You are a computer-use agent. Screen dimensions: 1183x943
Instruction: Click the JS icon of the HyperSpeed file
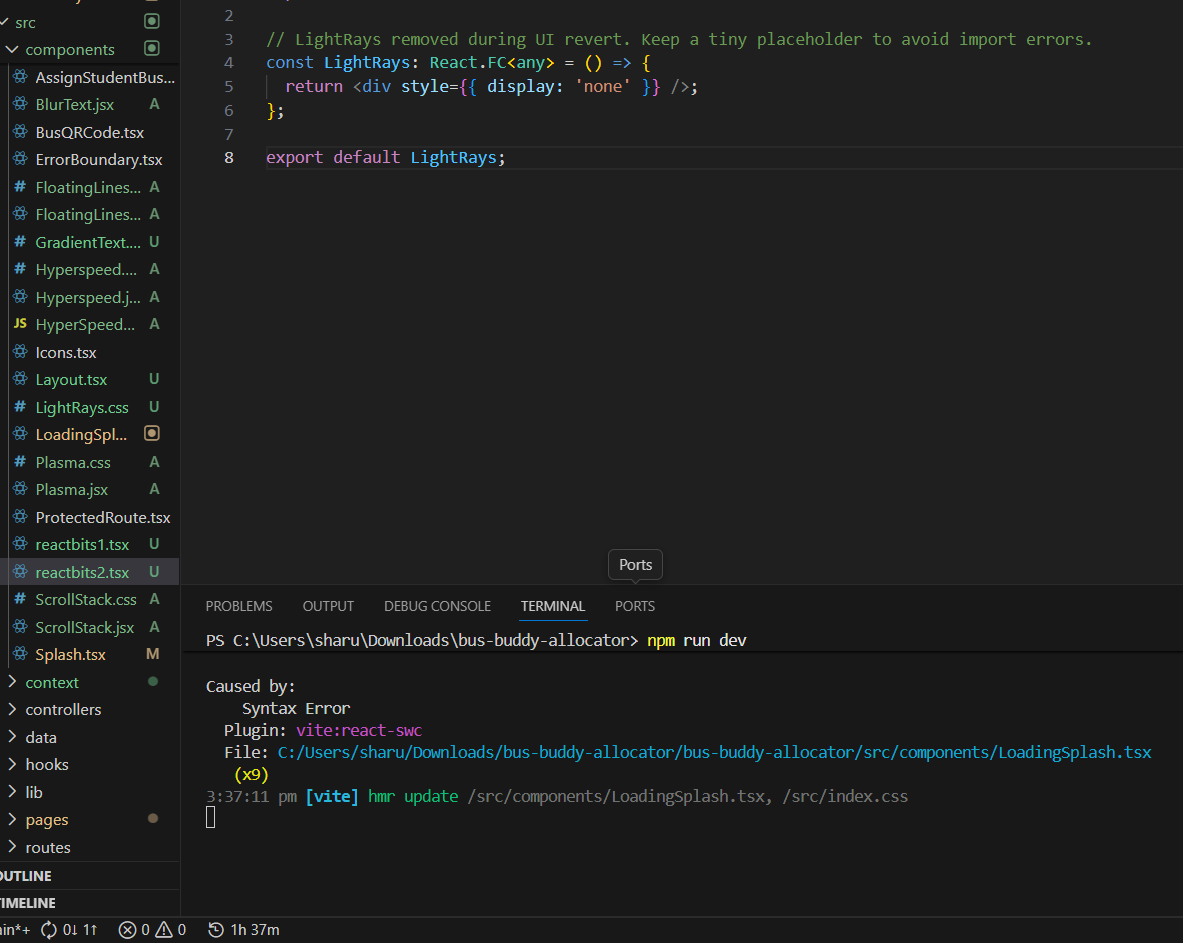[x=20, y=325]
